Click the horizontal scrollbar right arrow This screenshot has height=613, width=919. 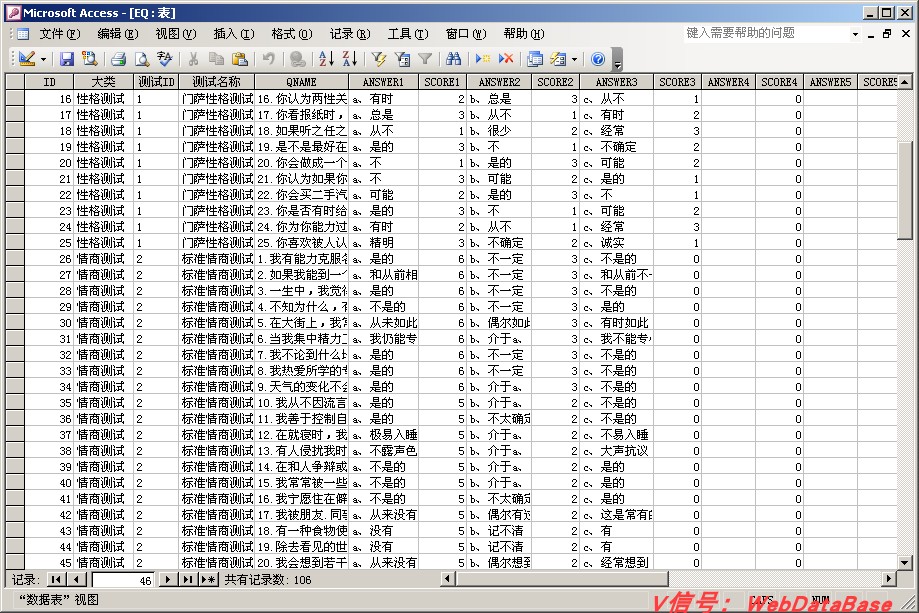(889, 579)
